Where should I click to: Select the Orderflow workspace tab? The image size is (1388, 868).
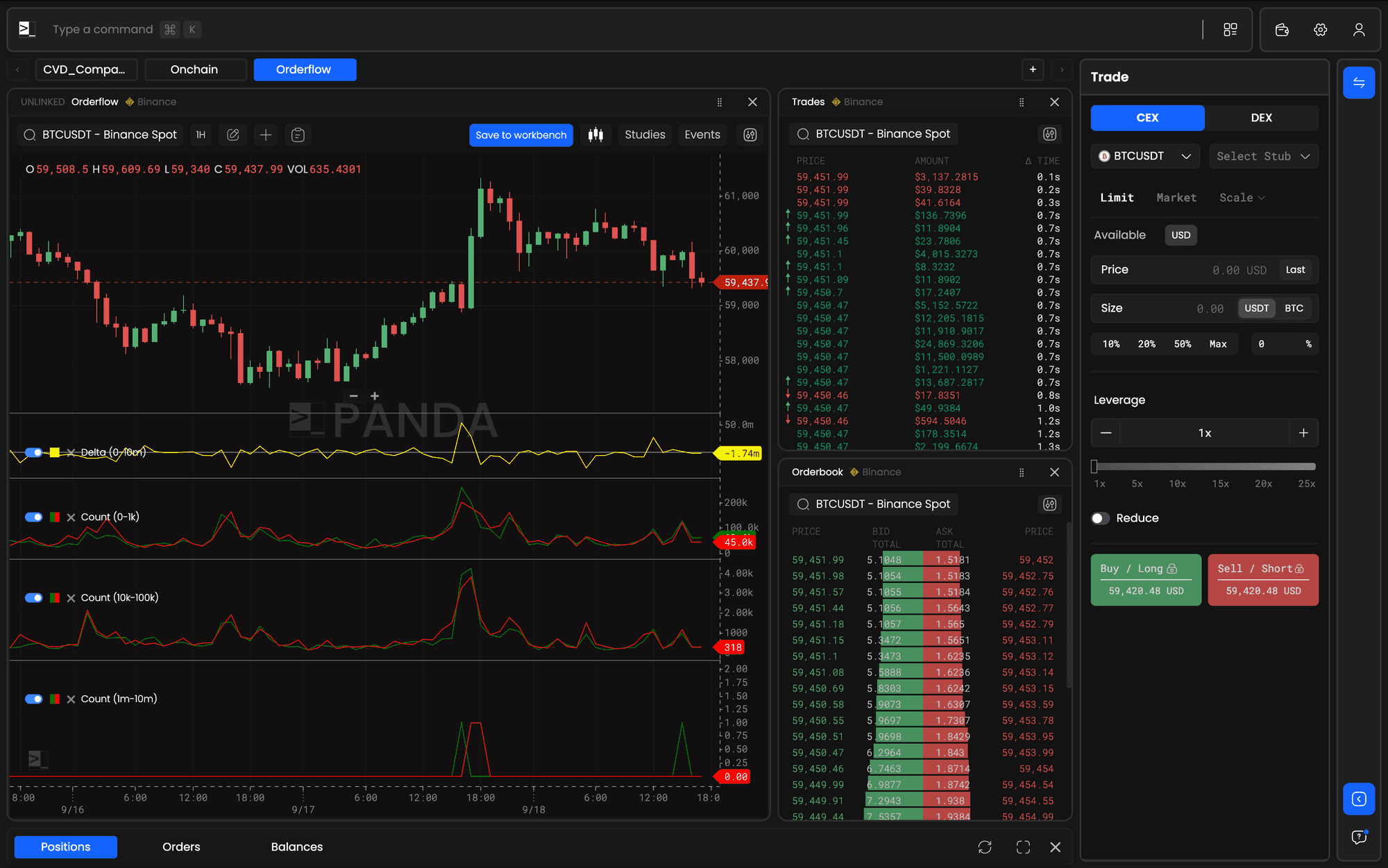(x=305, y=69)
